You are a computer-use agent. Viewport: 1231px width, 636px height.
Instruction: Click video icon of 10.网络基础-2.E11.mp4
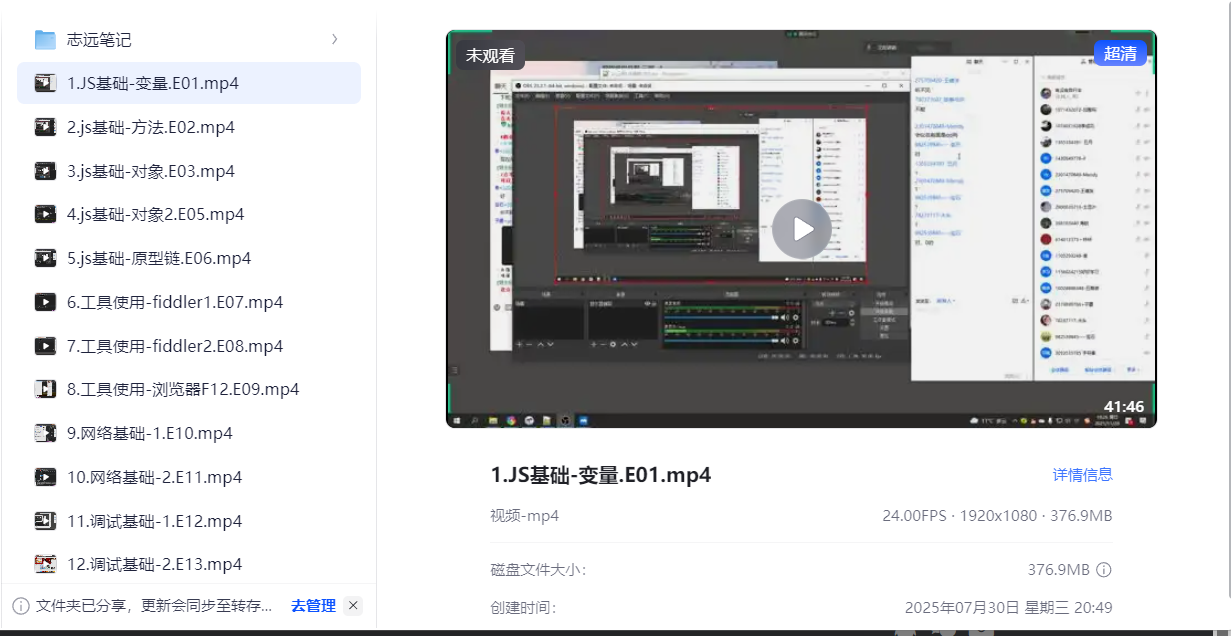tap(45, 477)
